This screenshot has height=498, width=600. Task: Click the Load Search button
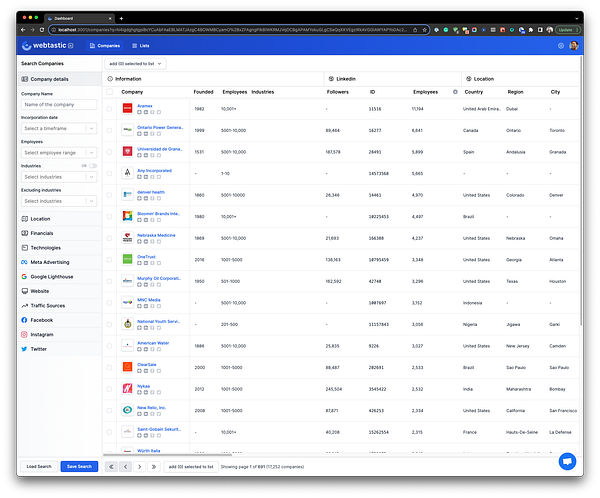[x=39, y=467]
